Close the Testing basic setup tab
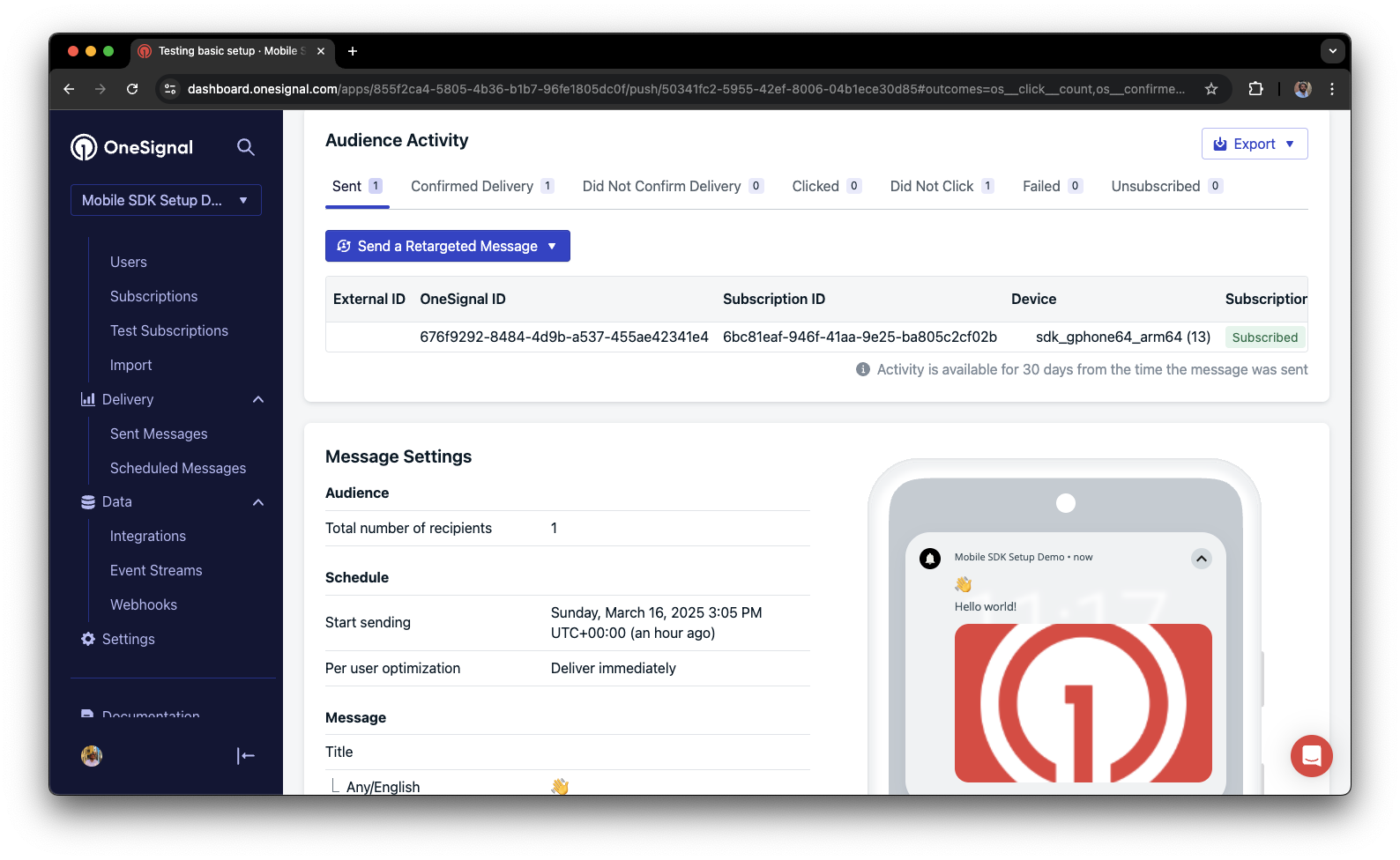This screenshot has width=1400, height=860. point(321,51)
